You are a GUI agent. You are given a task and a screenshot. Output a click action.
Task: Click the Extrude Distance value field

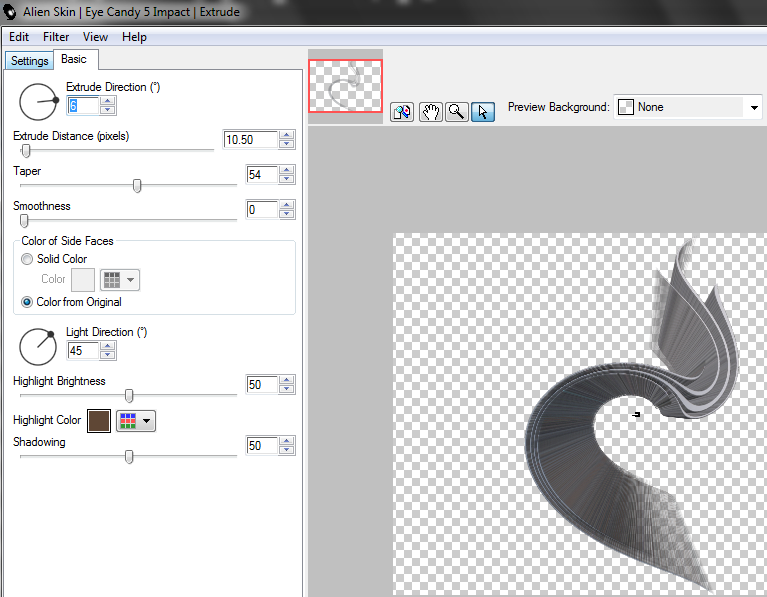[x=250, y=140]
